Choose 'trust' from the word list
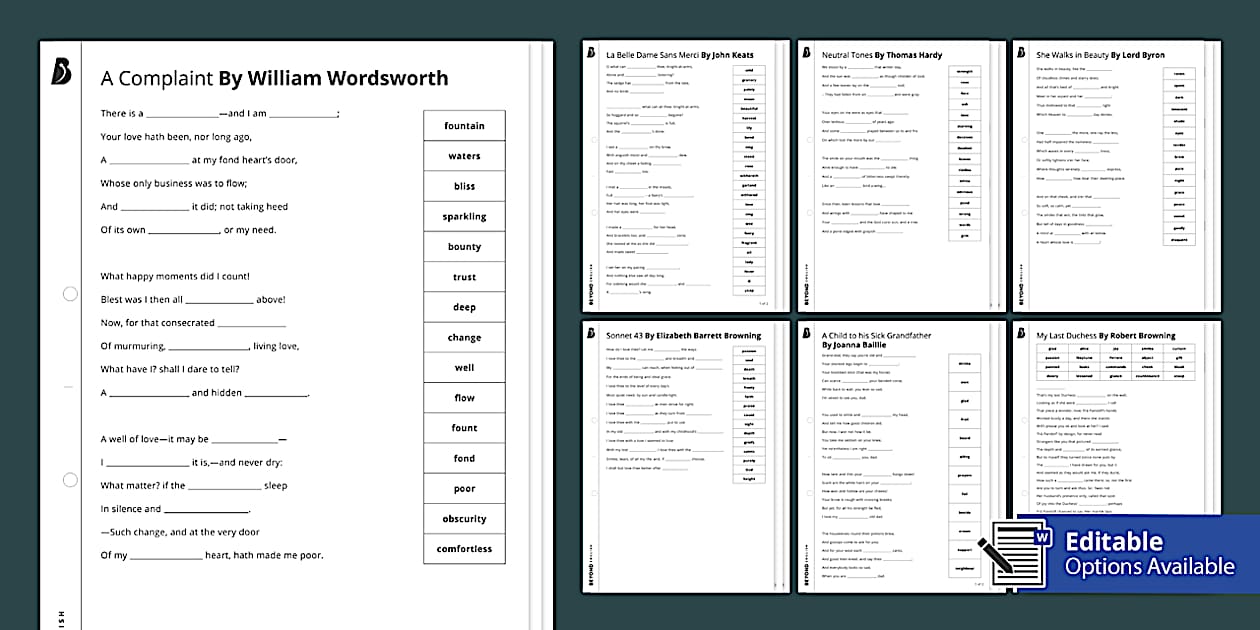The width and height of the screenshot is (1260, 630). click(464, 276)
